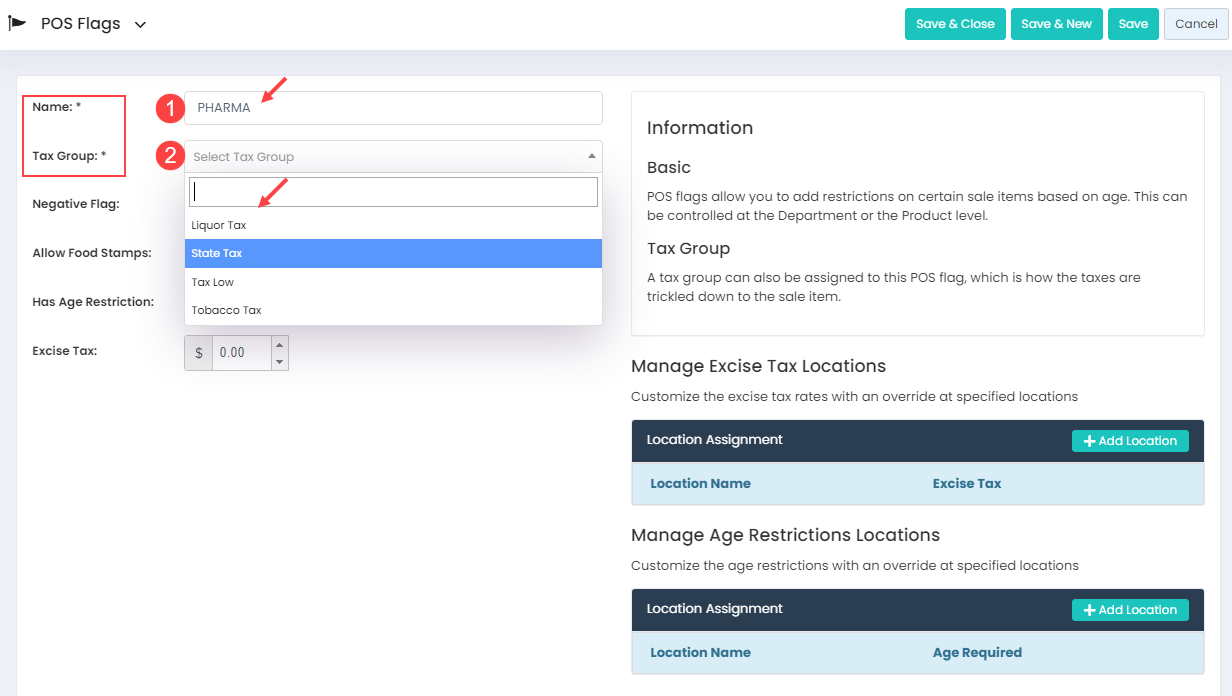Click the Excise Tax column header
The width and height of the screenshot is (1232, 696).
(x=966, y=483)
